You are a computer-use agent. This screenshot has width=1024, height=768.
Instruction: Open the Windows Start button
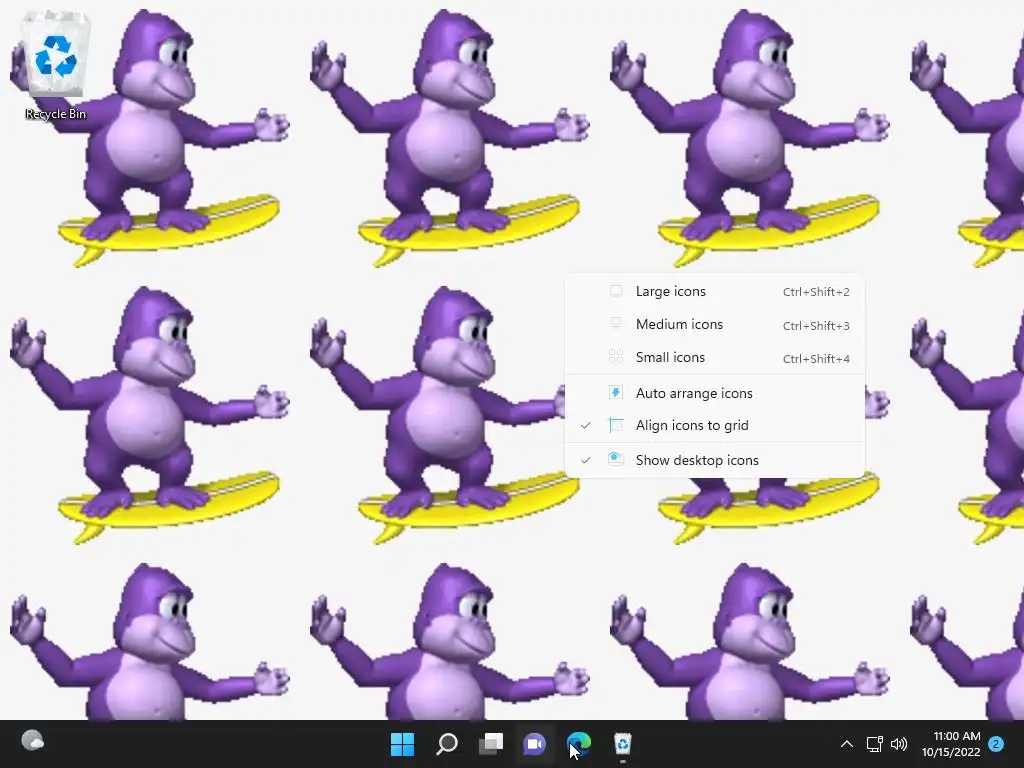pyautogui.click(x=402, y=744)
